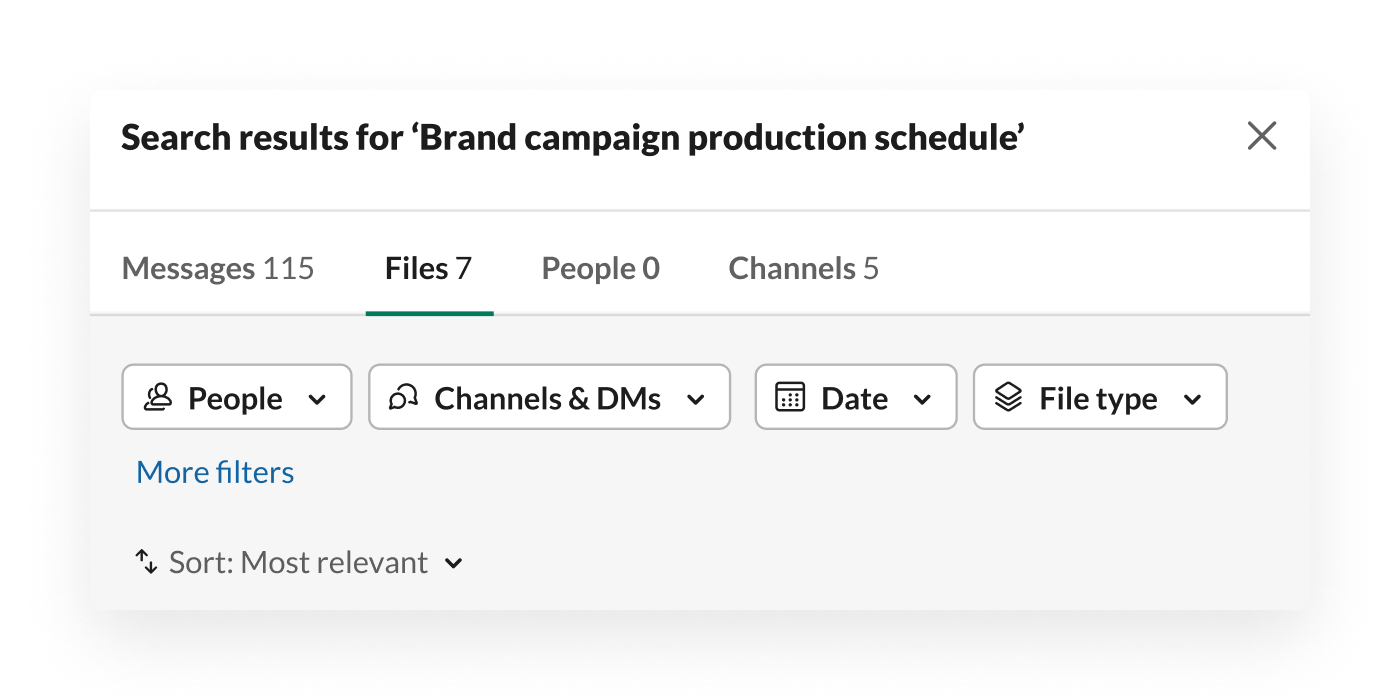
Task: Click the 'Sort: Most relevant' text
Action: 298,562
